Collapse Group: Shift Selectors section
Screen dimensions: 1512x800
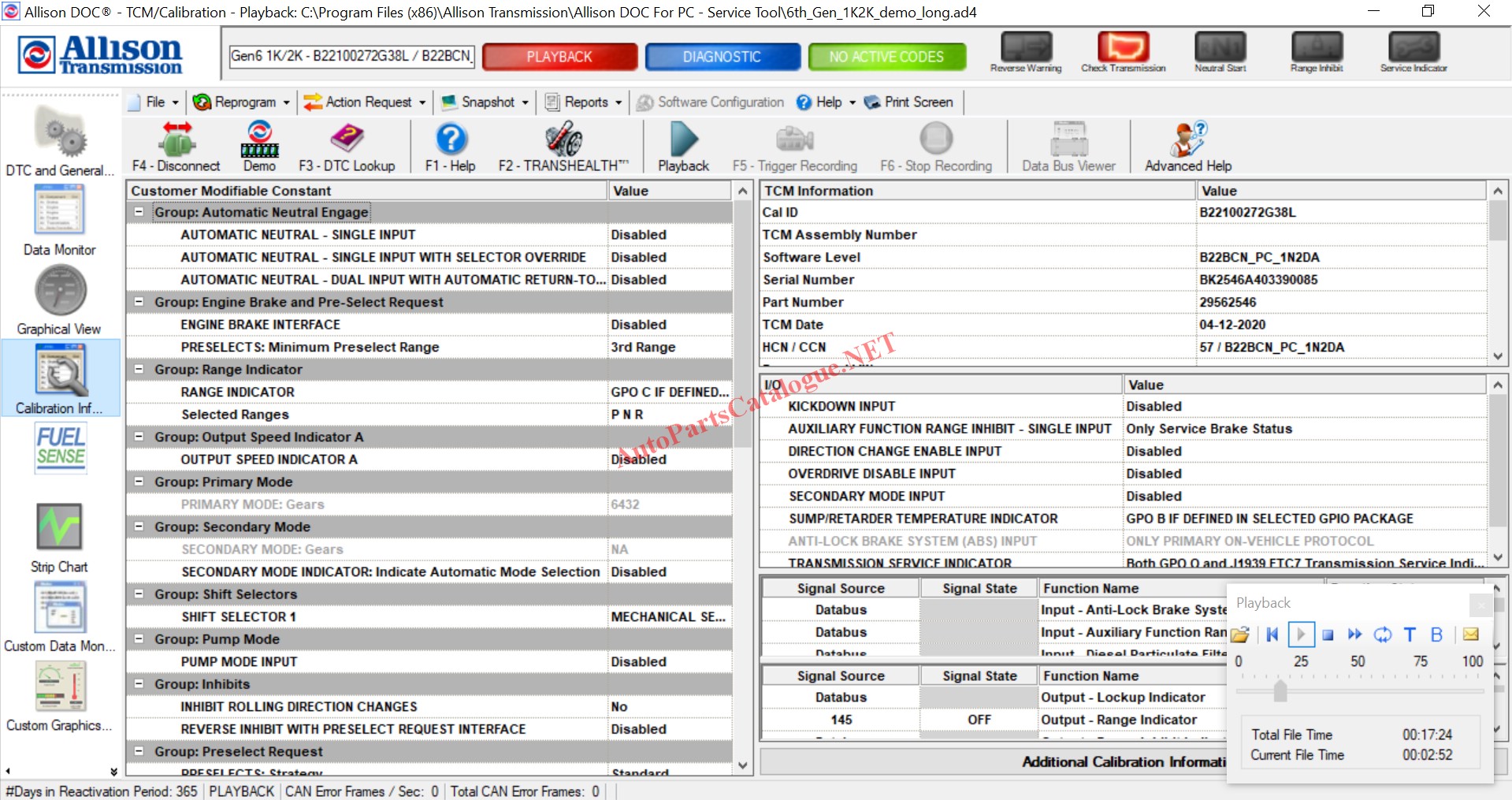coord(139,594)
